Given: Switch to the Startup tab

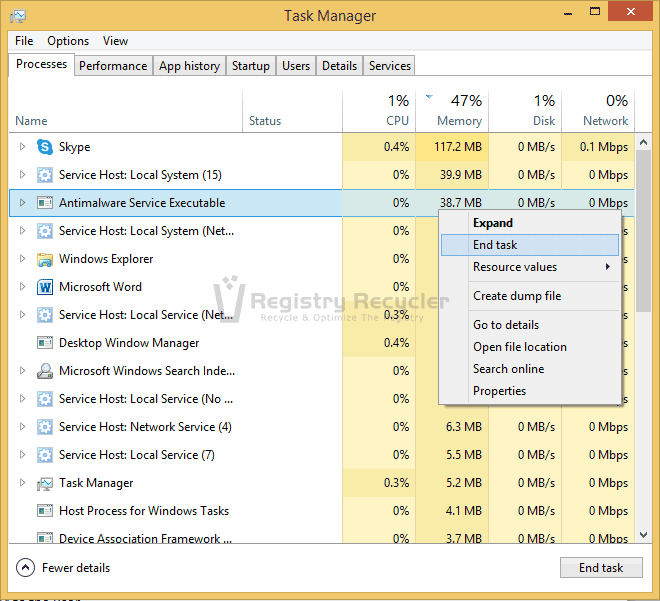Looking at the screenshot, I should [x=250, y=66].
